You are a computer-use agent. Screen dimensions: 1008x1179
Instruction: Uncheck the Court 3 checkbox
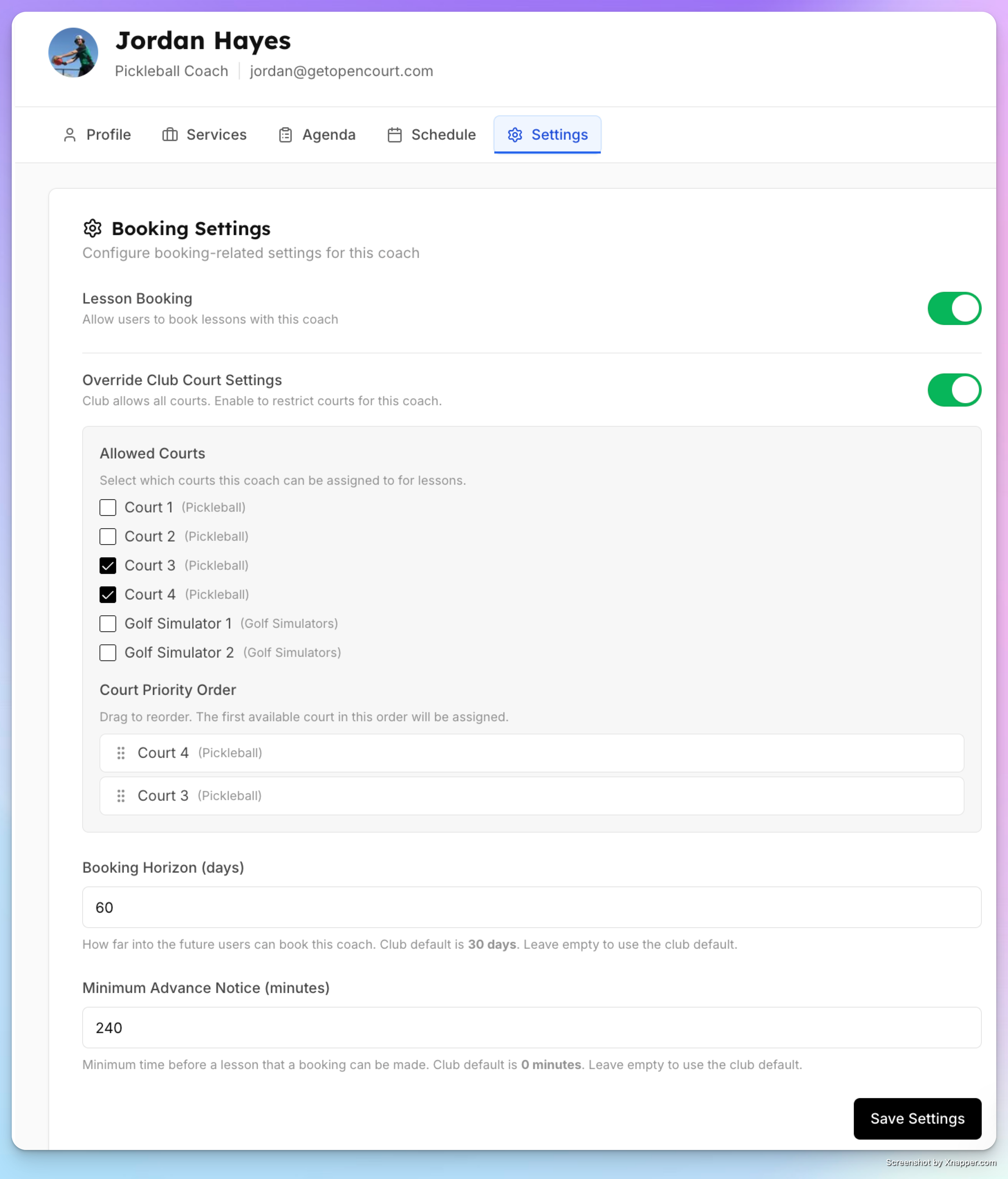[x=108, y=565]
